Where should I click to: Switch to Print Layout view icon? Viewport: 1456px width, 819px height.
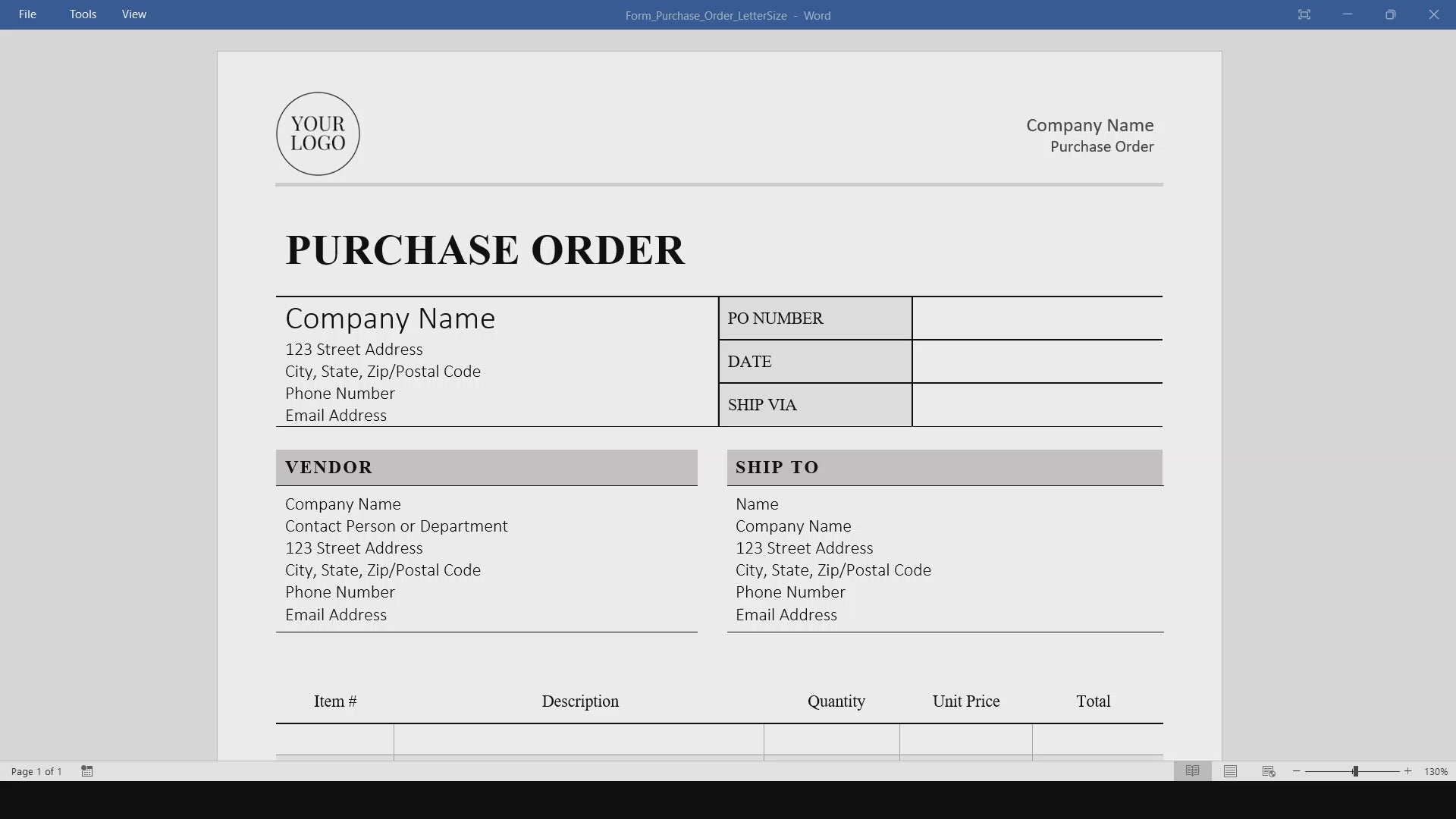[x=1230, y=771]
